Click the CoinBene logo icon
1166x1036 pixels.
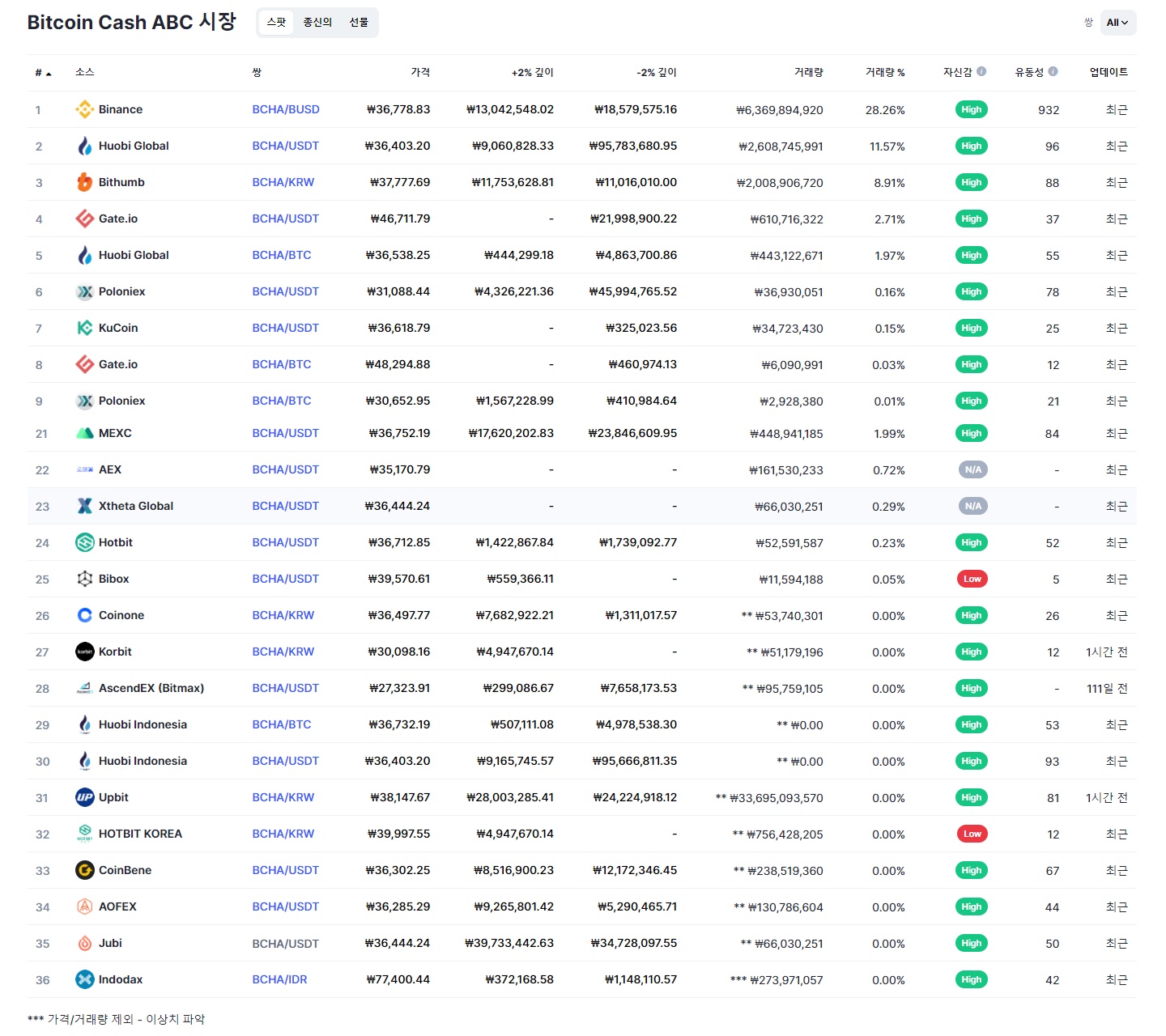(x=84, y=870)
